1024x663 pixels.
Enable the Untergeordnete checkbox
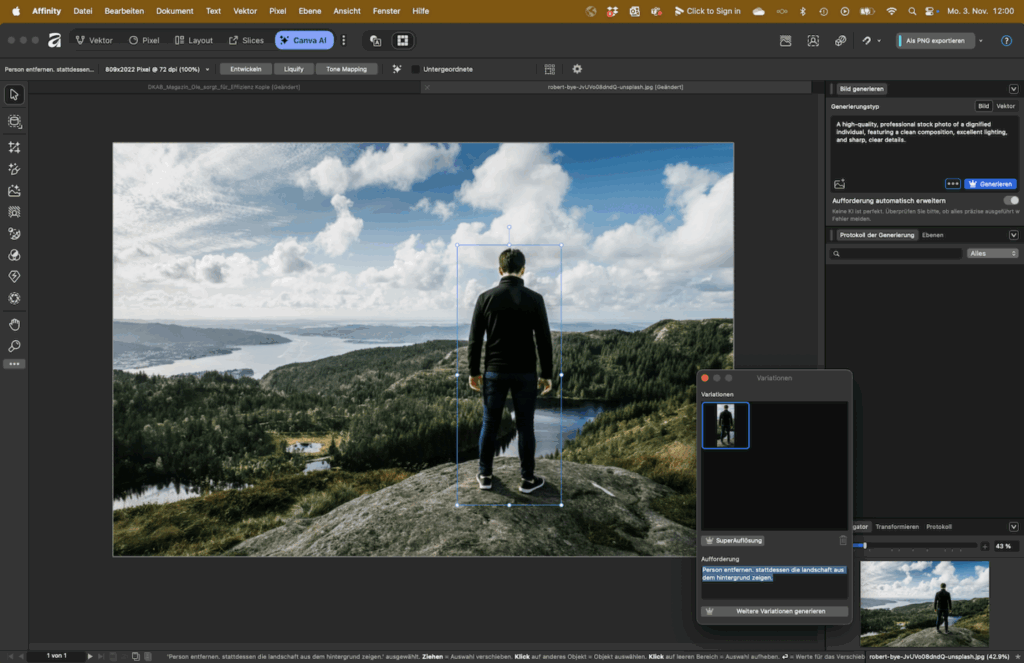click(416, 69)
